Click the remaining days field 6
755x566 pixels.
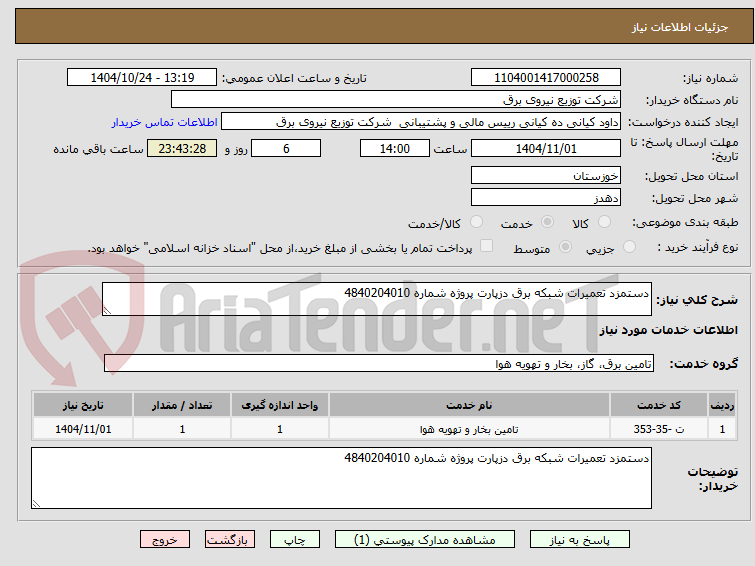pyautogui.click(x=286, y=148)
